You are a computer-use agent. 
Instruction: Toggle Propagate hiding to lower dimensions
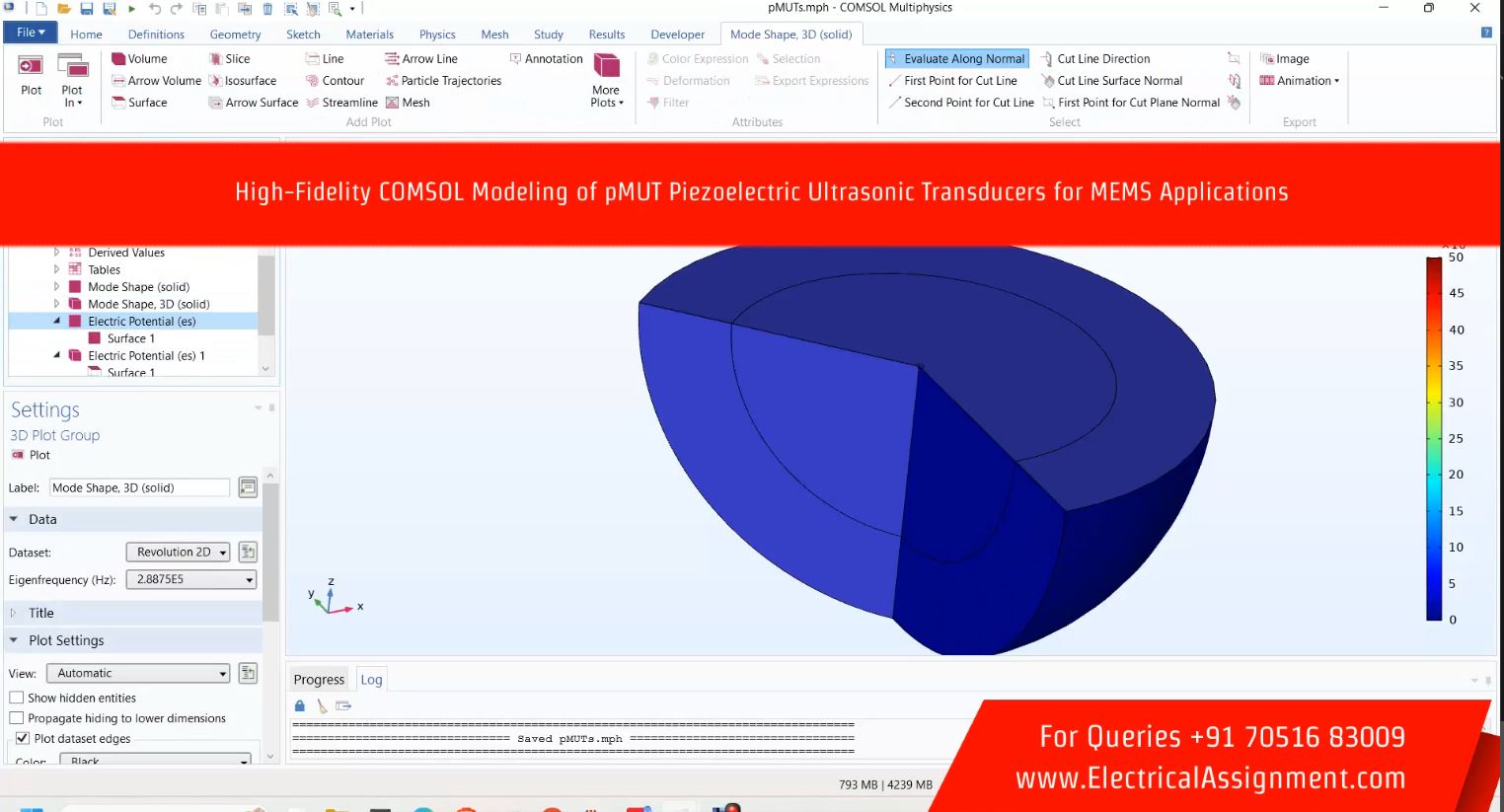pyautogui.click(x=17, y=718)
